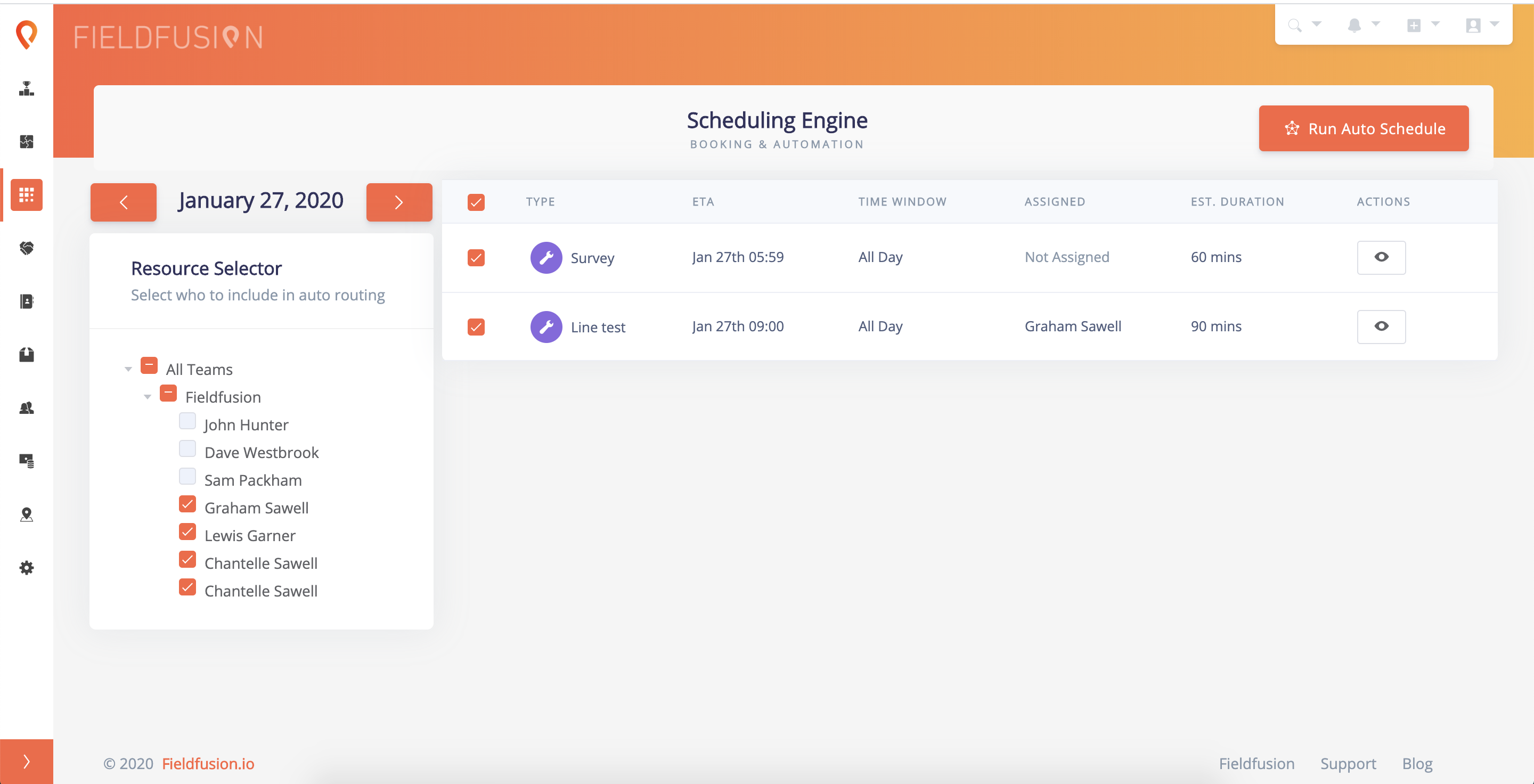The image size is (1534, 784).
Task: Open the Support footer link
Action: (x=1348, y=763)
